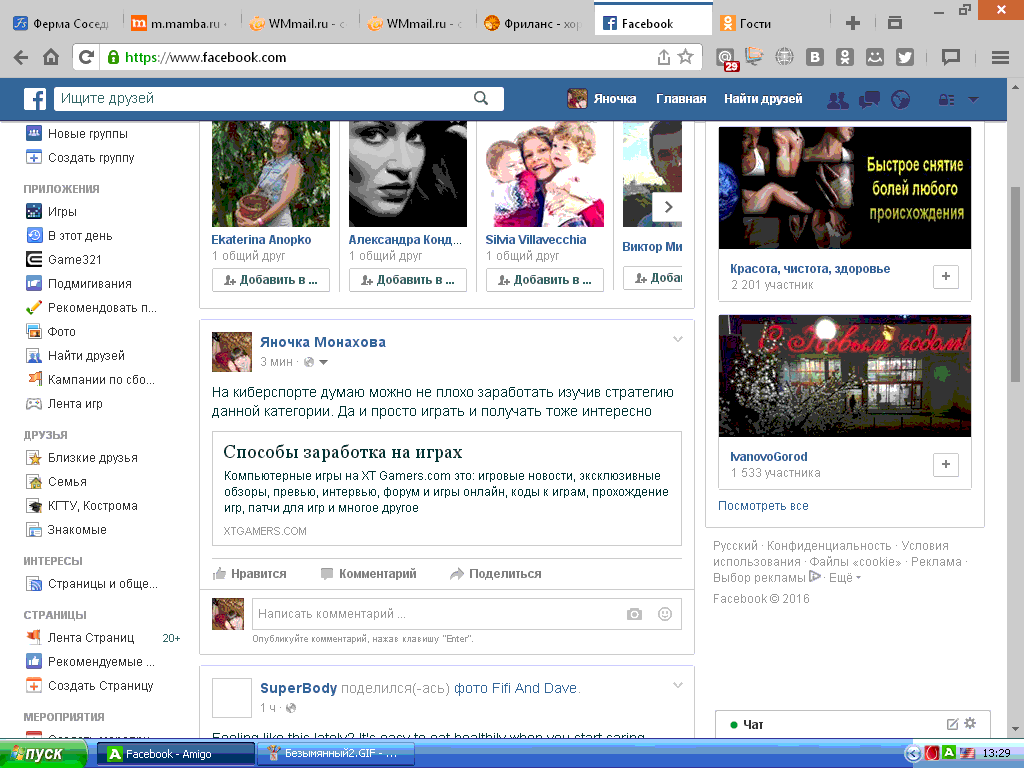Open Фото in sidebar
Image resolution: width=1024 pixels, height=768 pixels.
(51, 332)
